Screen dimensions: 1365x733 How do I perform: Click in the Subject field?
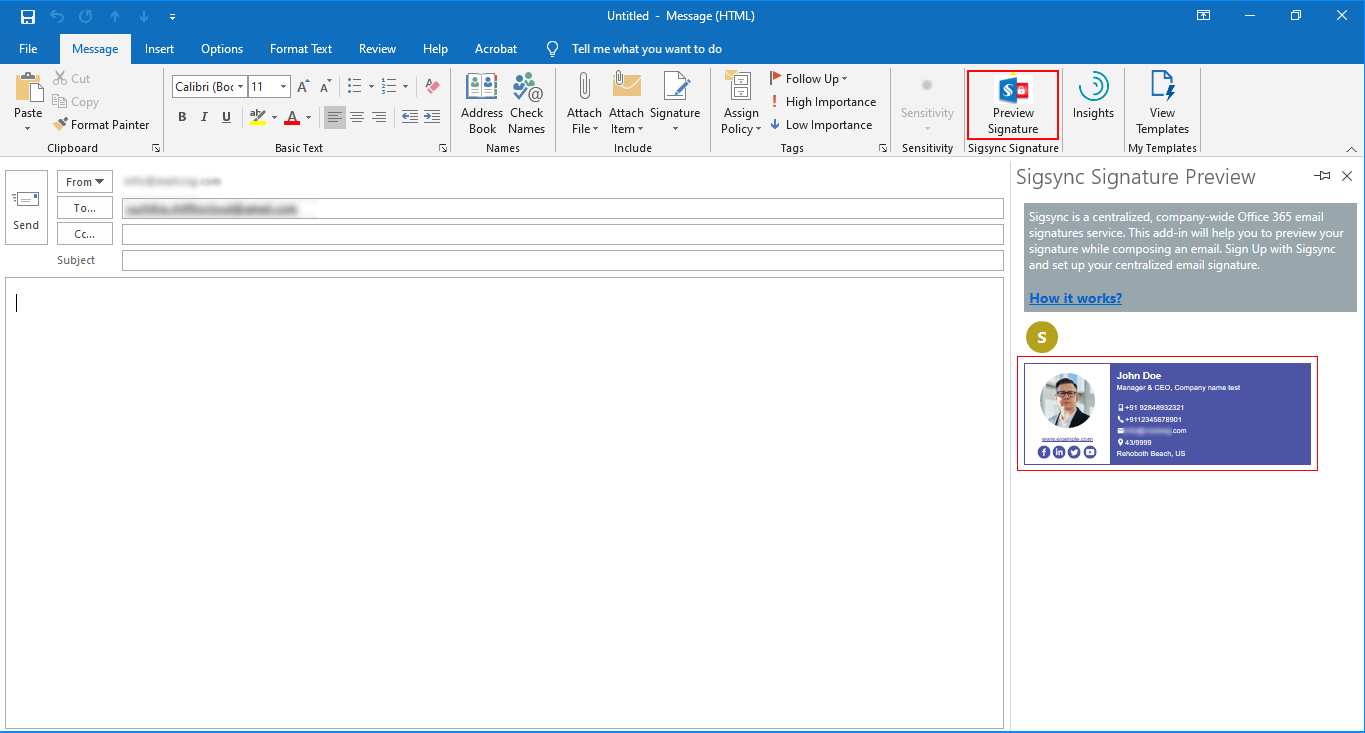coord(562,260)
